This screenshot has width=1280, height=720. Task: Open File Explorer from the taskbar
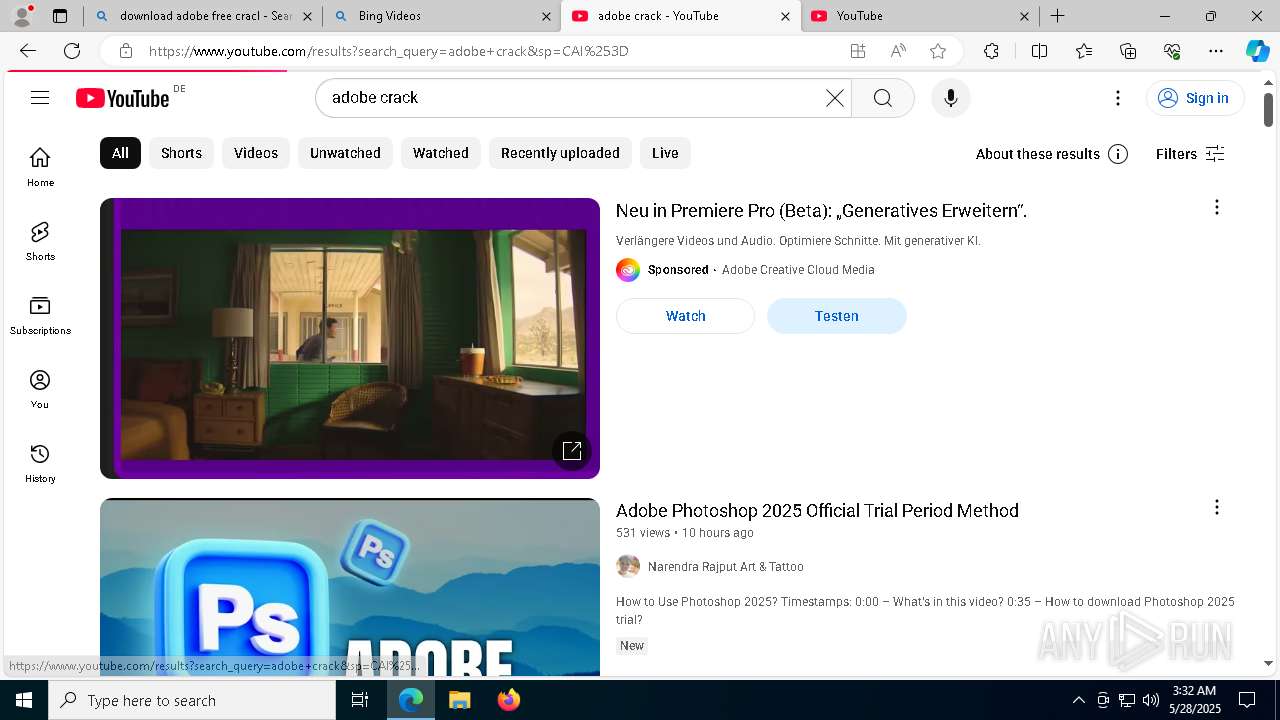click(459, 700)
